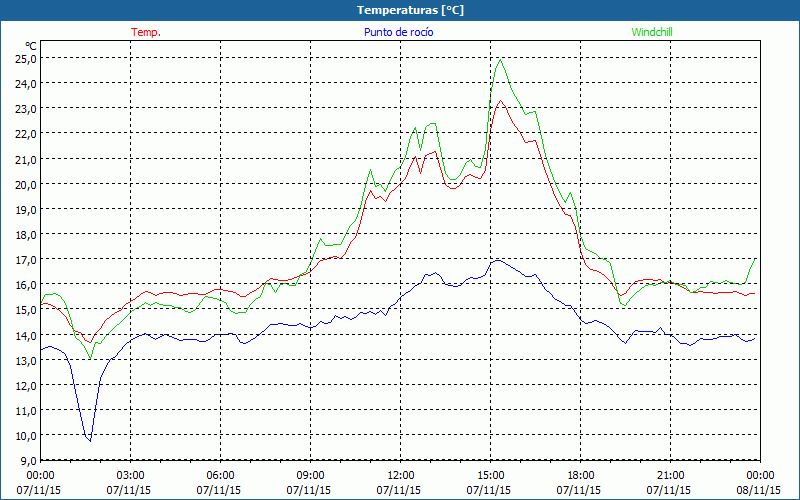Click the 08/11/15 date label
Image resolution: width=800 pixels, height=500 pixels.
759,490
